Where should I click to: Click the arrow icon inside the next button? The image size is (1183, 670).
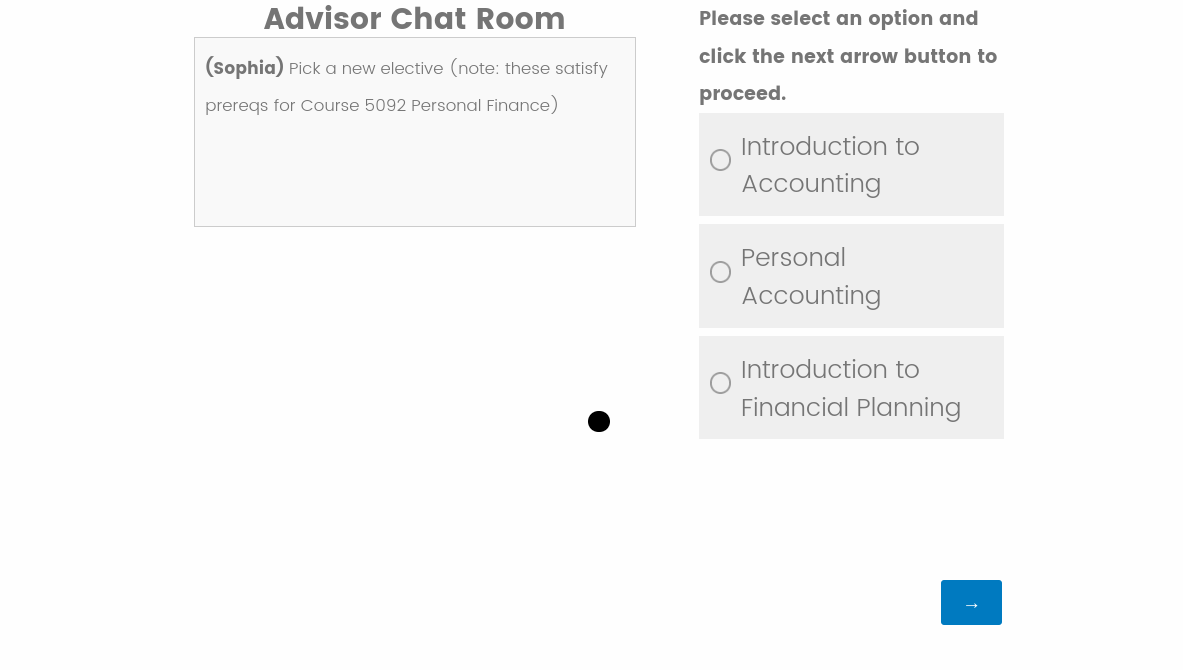click(x=971, y=604)
